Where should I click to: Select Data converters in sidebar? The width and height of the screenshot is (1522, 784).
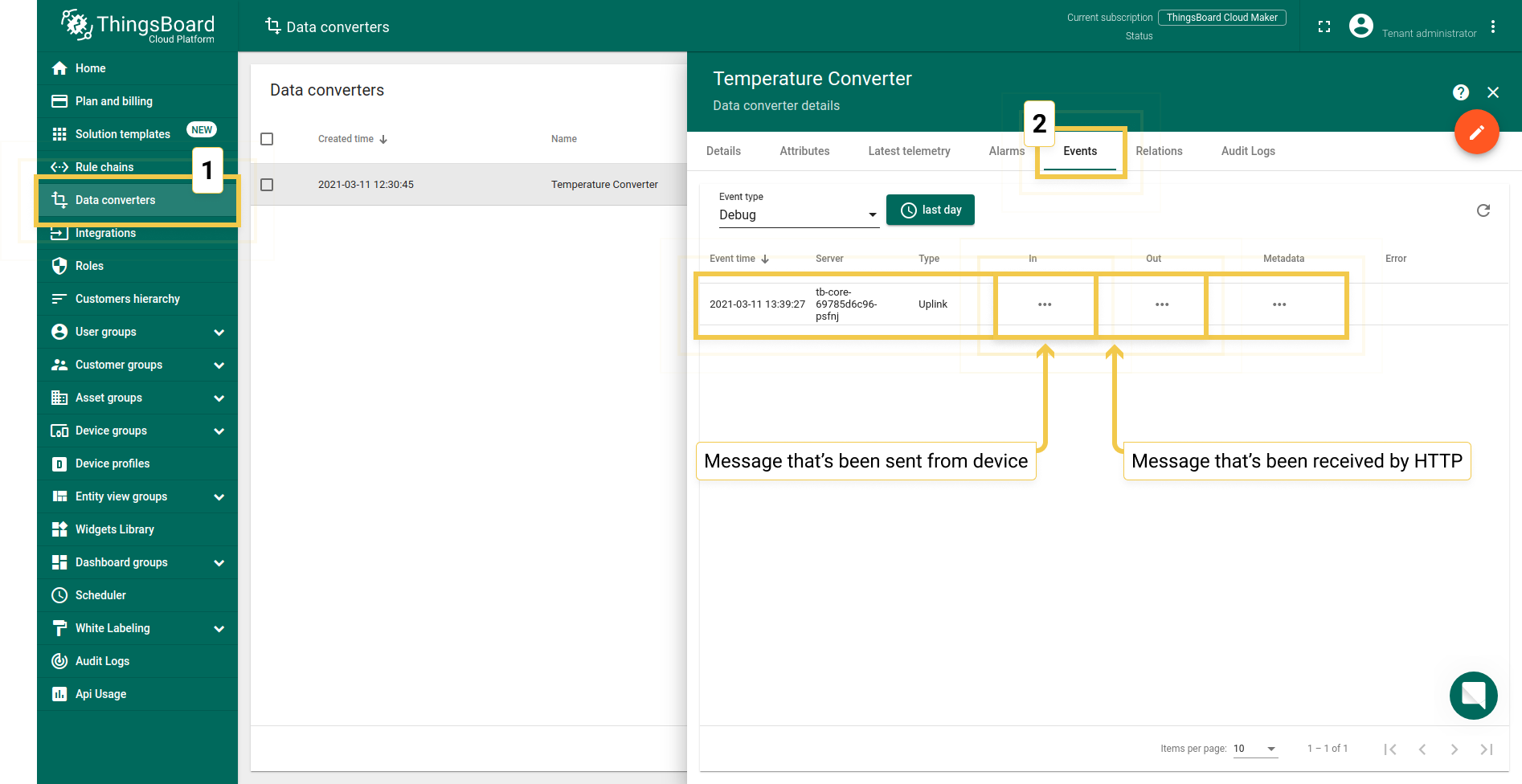[x=137, y=200]
